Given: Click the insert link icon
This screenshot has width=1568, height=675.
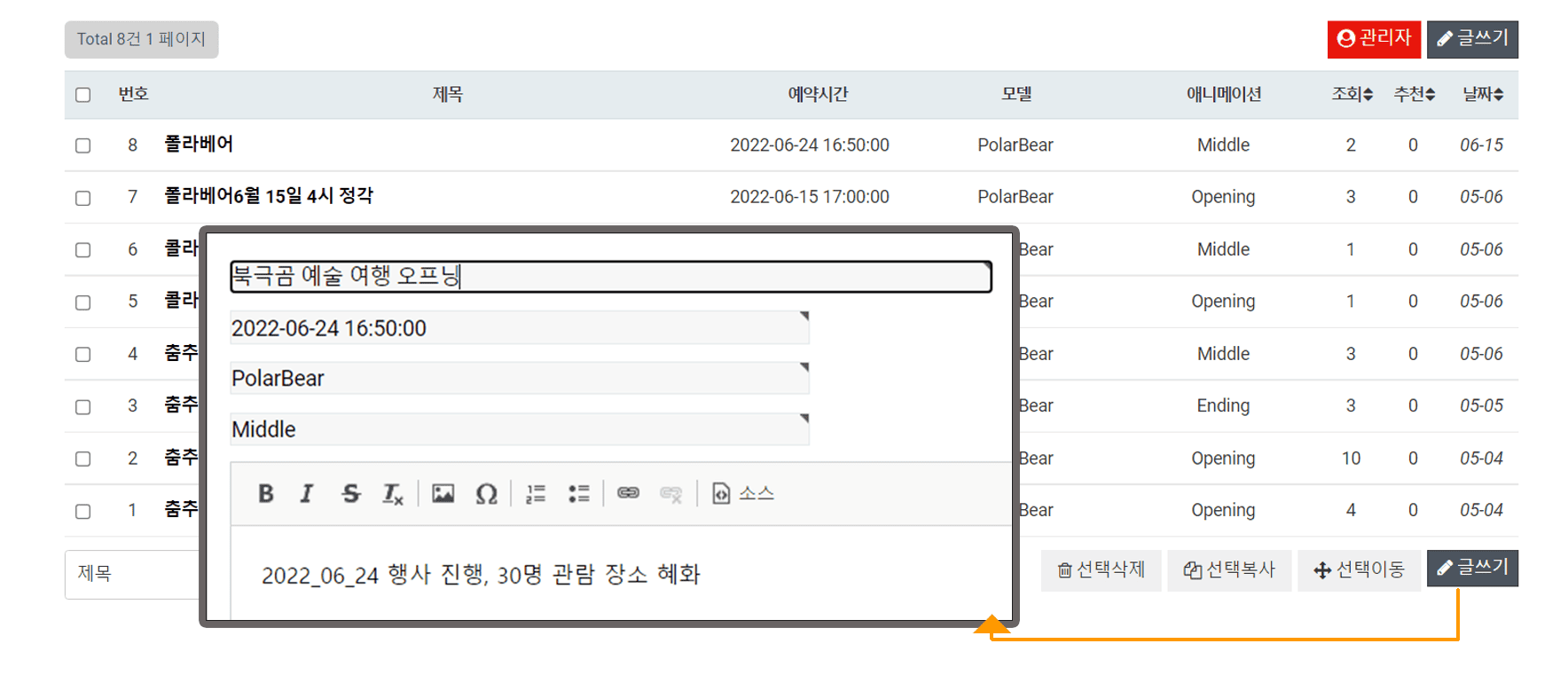Looking at the screenshot, I should pos(628,493).
